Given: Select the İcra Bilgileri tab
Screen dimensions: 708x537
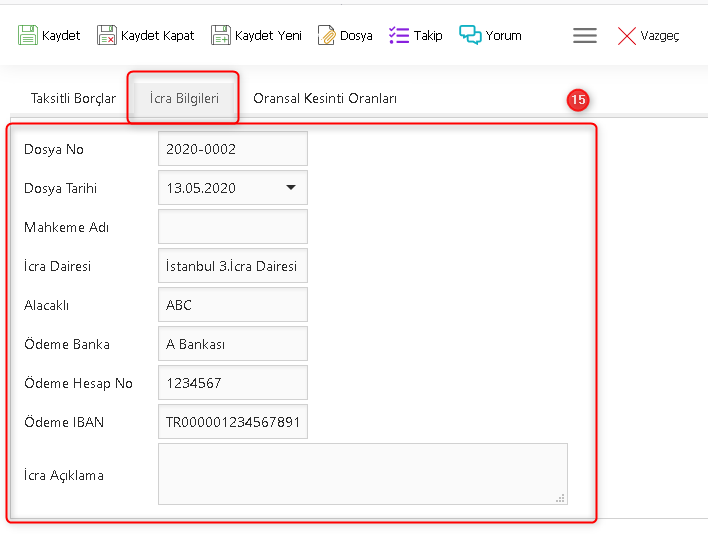Looking at the screenshot, I should pos(183,98).
